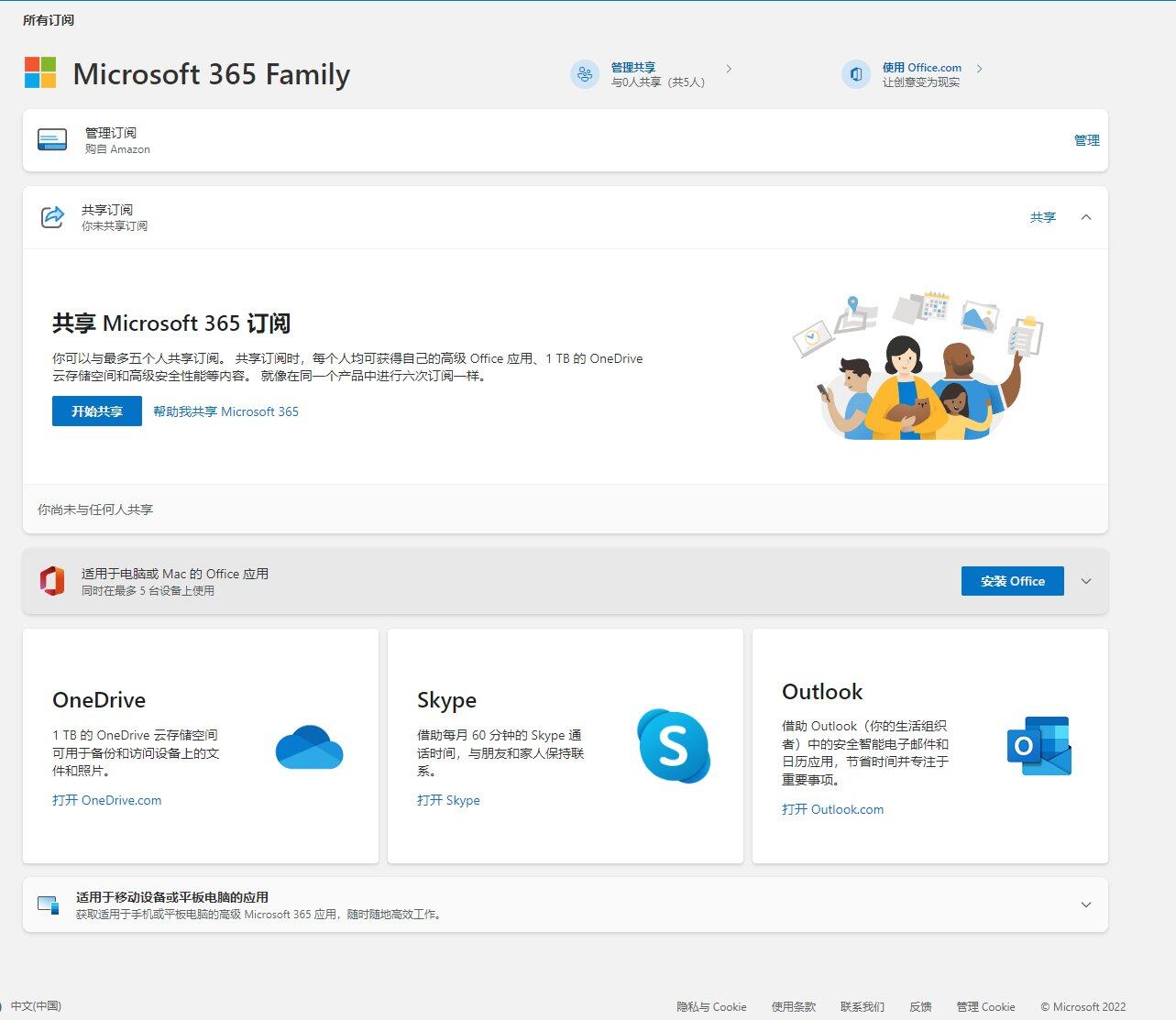Click the 共享 link on the right
This screenshot has width=1176, height=1020.
click(1043, 217)
